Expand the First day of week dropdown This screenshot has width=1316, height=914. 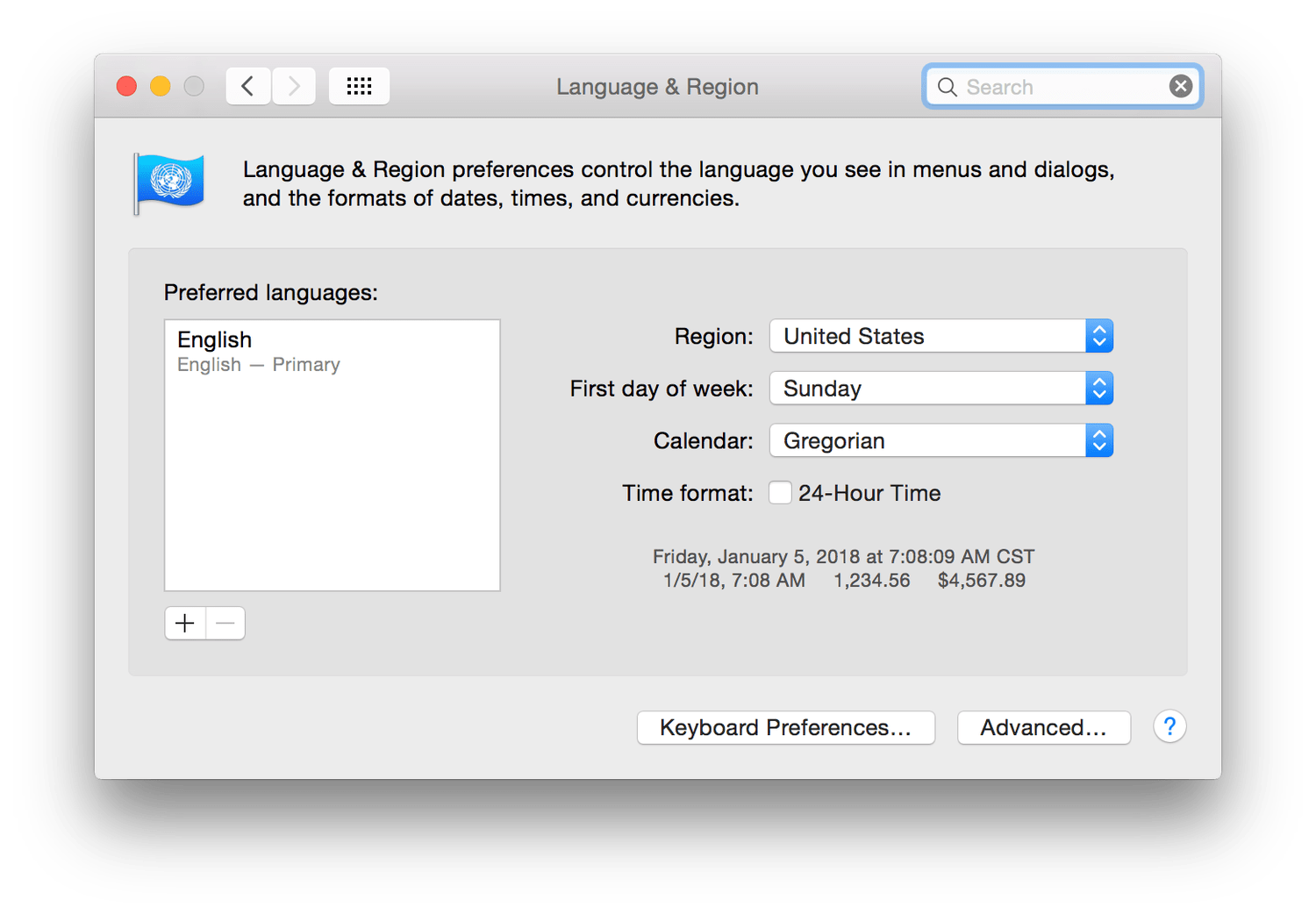click(x=941, y=389)
